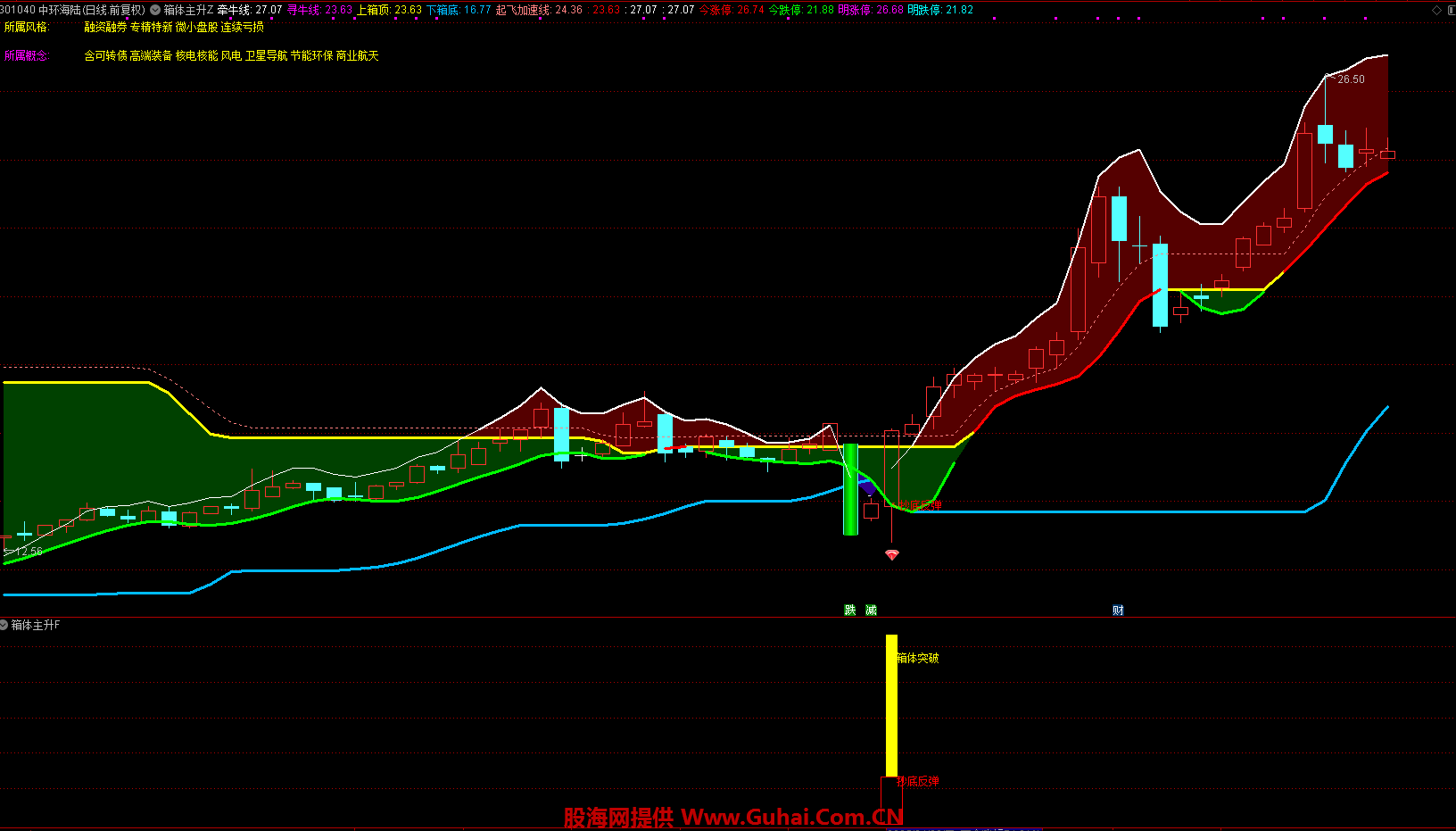Click 节能环保 concept tag
The width and height of the screenshot is (1456, 831).
click(311, 55)
